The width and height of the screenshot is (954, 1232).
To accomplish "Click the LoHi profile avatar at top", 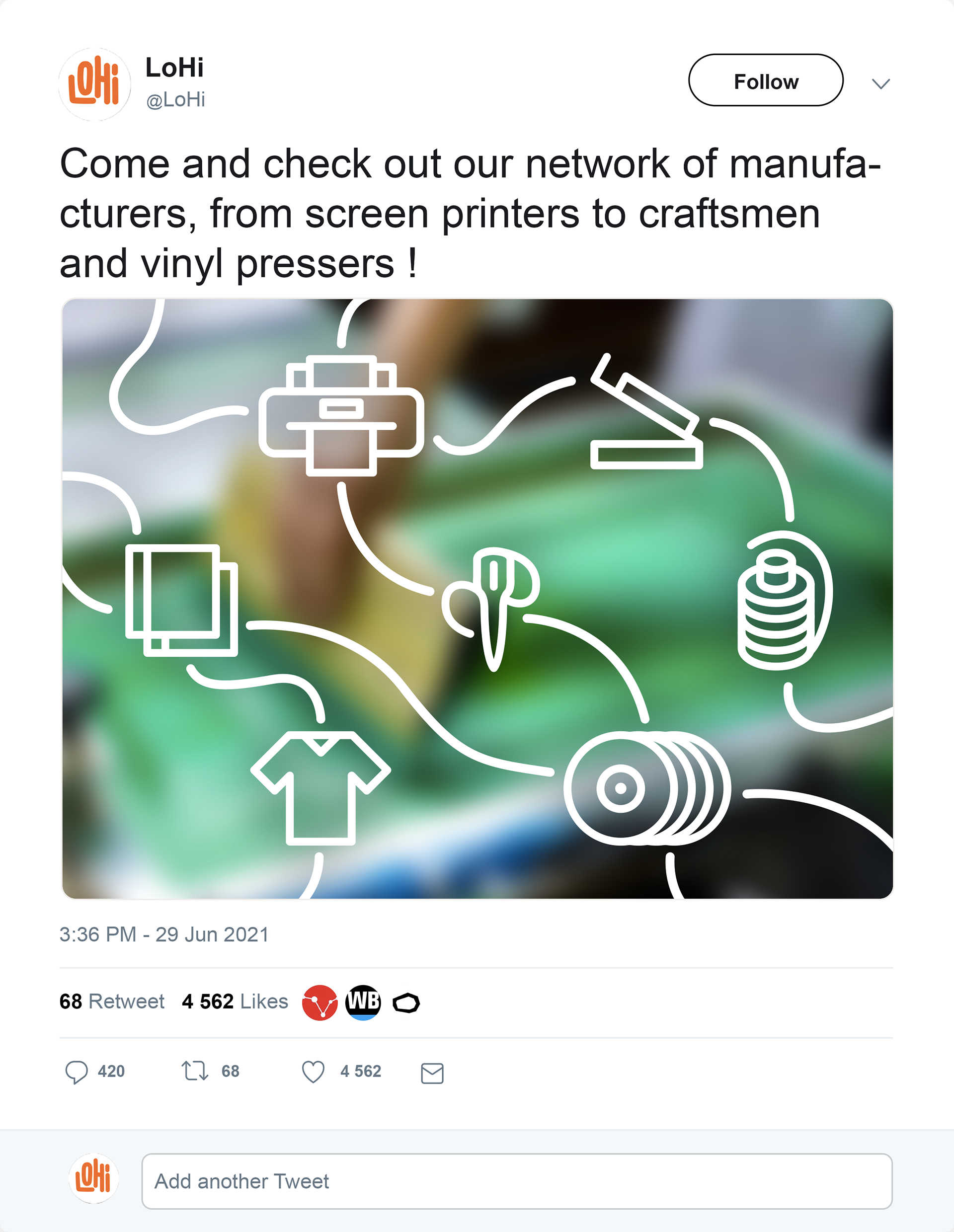I will [95, 84].
